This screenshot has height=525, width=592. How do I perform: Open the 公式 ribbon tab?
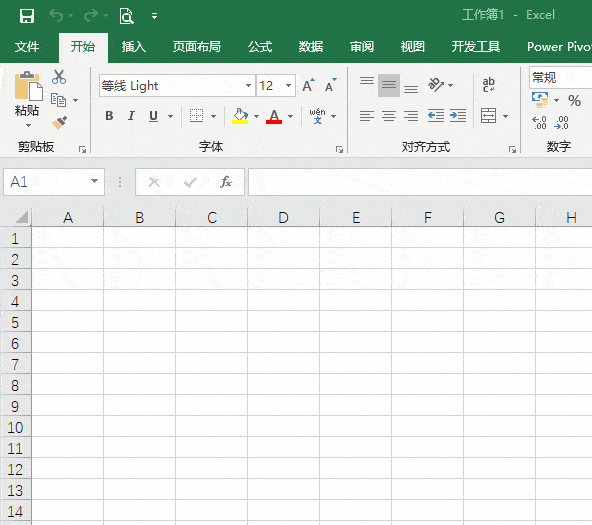260,47
